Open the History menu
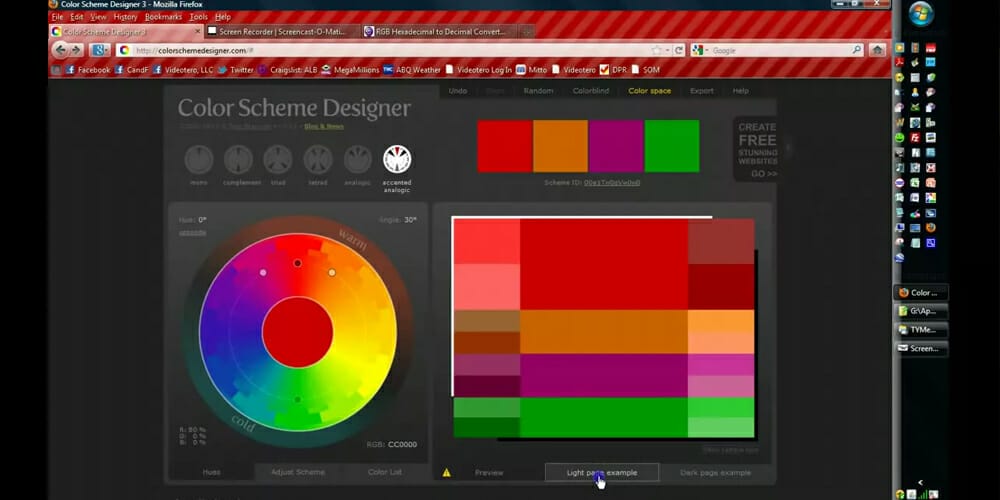This screenshot has width=1000, height=500. 126,17
